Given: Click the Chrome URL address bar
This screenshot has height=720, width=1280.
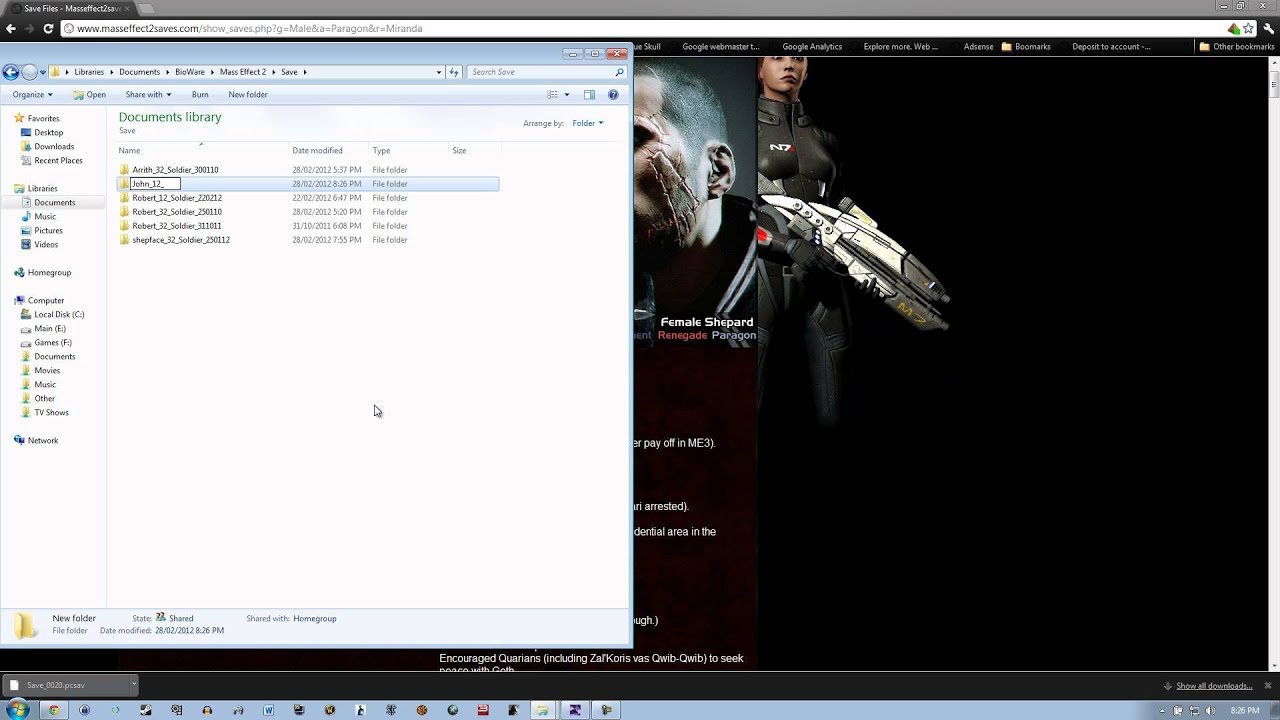Looking at the screenshot, I should click(640, 29).
